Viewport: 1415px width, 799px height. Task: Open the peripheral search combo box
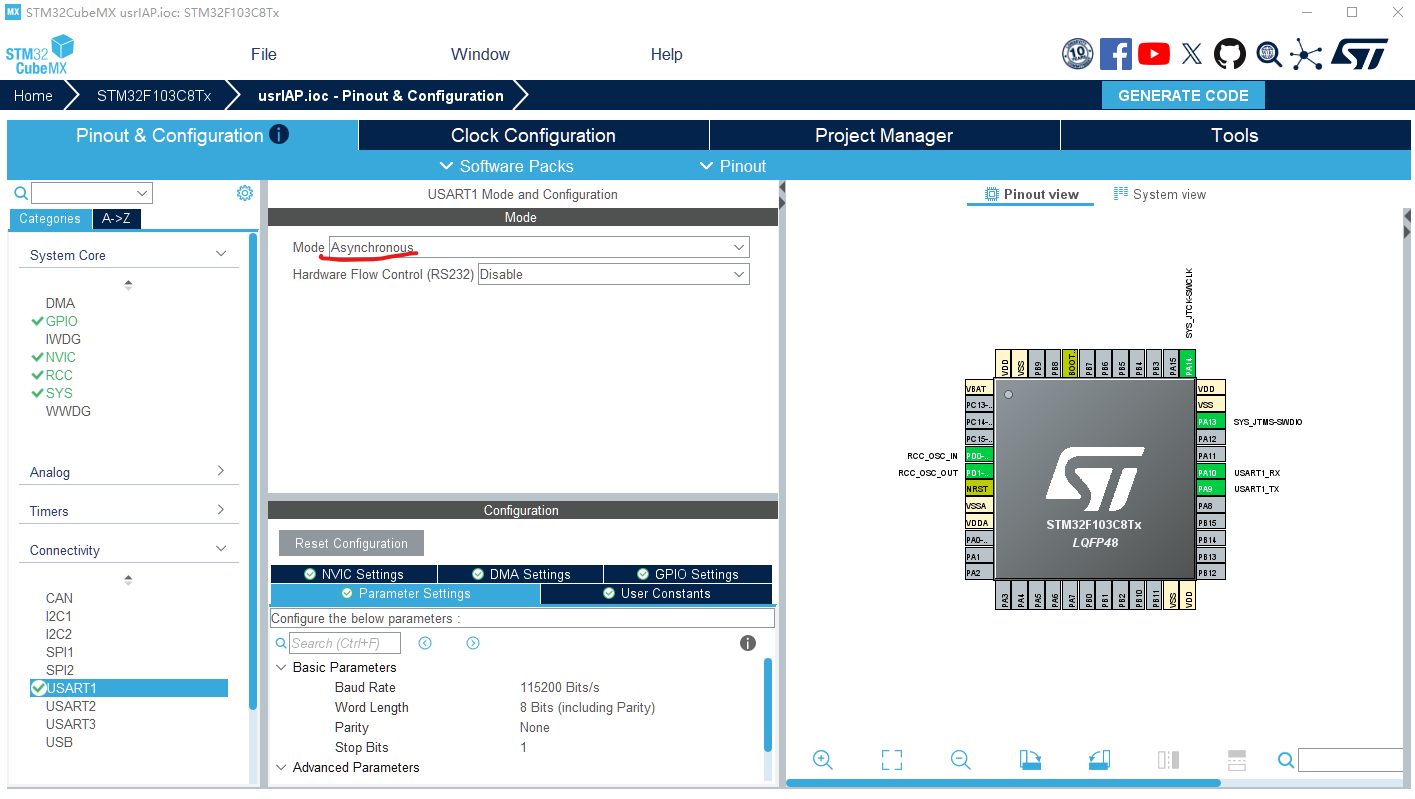tap(92, 193)
